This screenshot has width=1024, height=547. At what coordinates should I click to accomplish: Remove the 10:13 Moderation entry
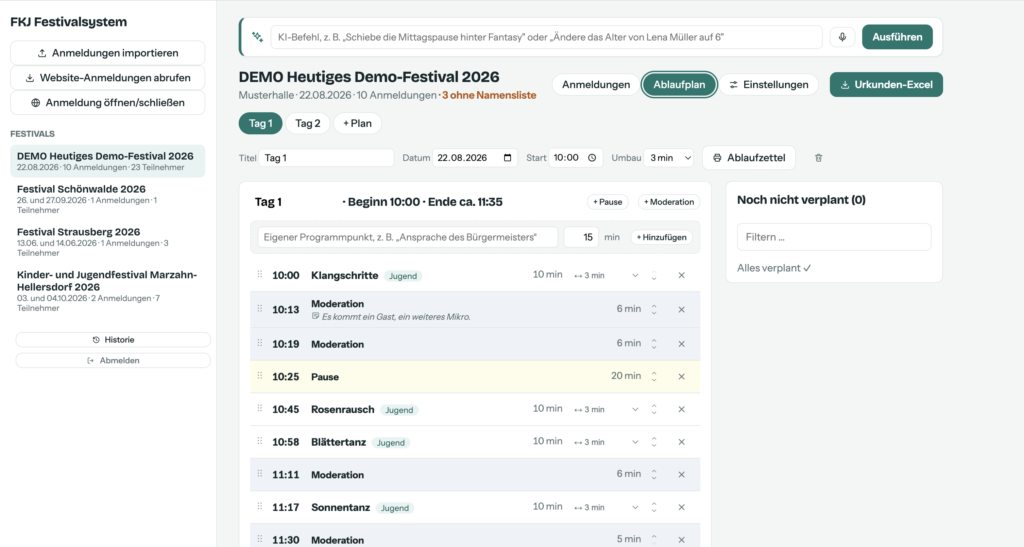tap(681, 309)
